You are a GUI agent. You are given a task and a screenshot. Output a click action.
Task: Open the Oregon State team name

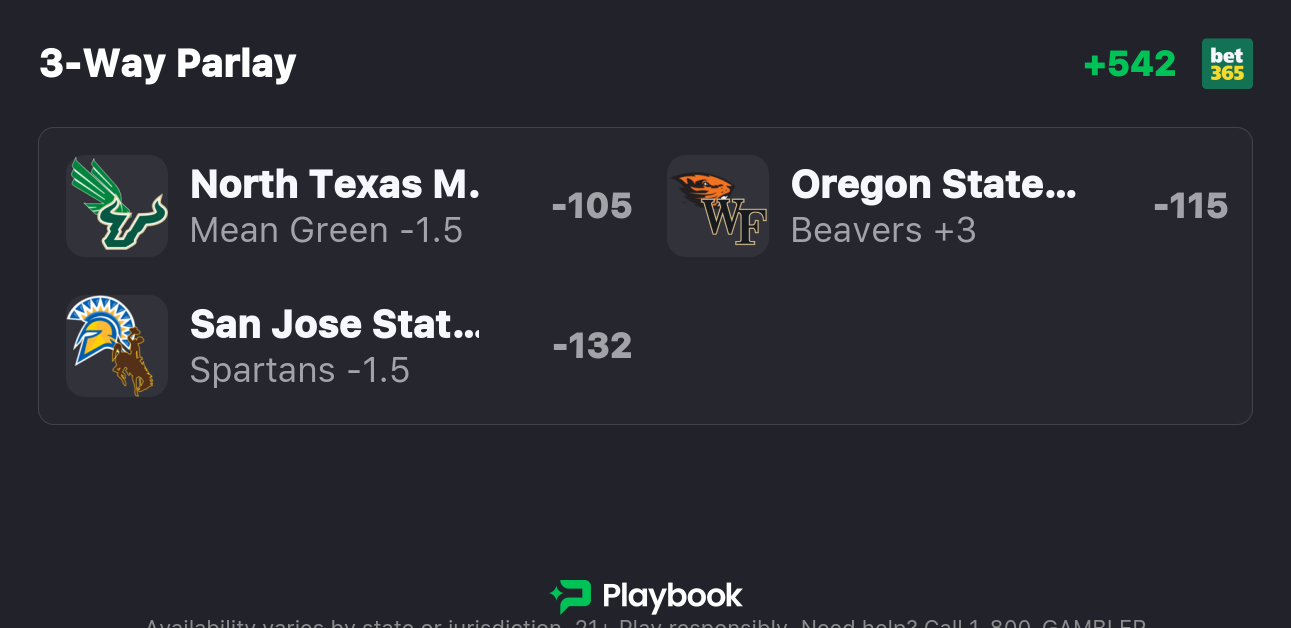(x=934, y=184)
